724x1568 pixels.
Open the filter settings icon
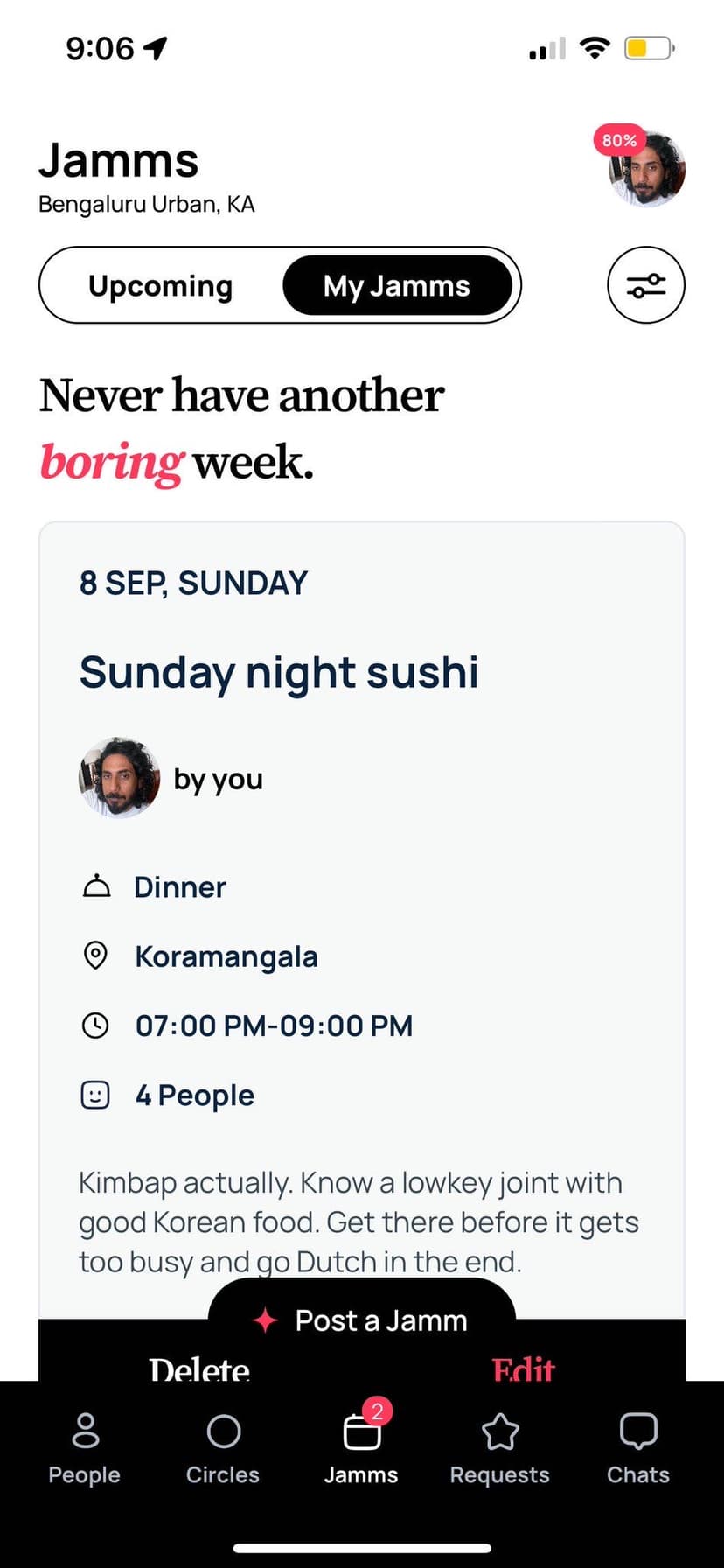tap(645, 285)
